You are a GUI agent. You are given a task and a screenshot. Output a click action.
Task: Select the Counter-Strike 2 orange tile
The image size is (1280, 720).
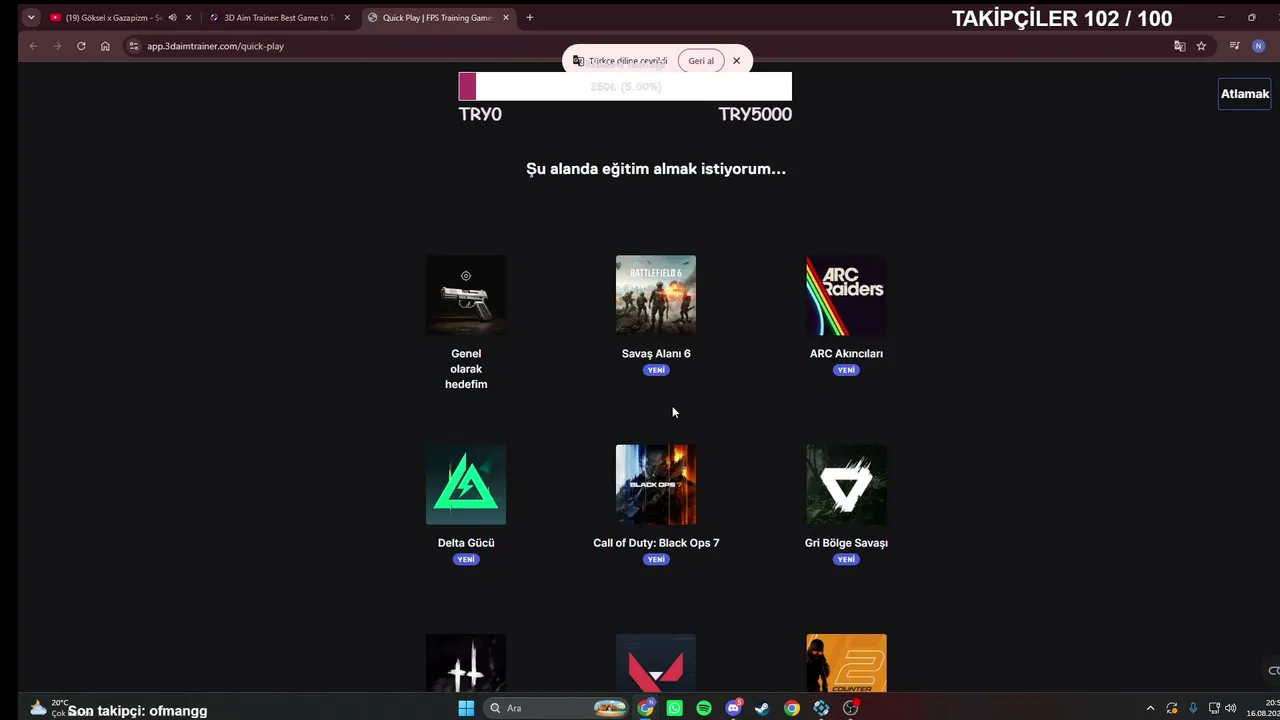(x=846, y=663)
